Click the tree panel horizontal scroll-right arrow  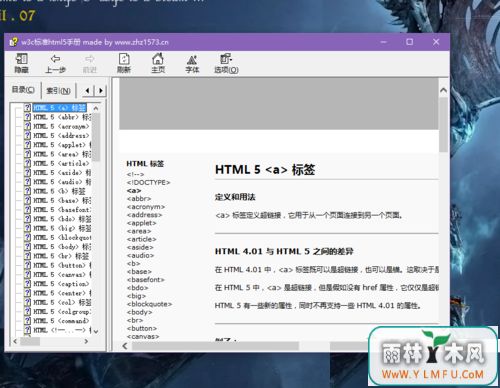(86, 341)
